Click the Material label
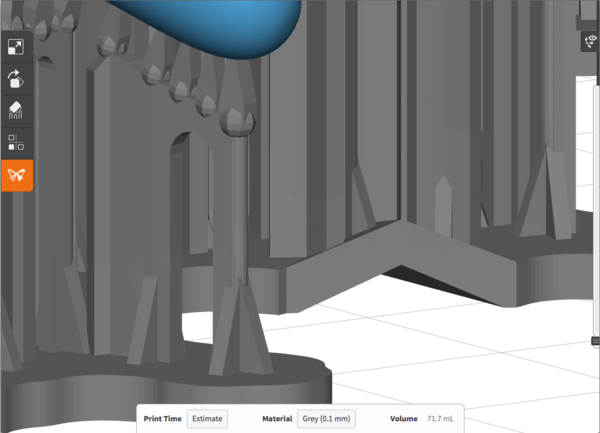This screenshot has height=433, width=600. [x=277, y=418]
